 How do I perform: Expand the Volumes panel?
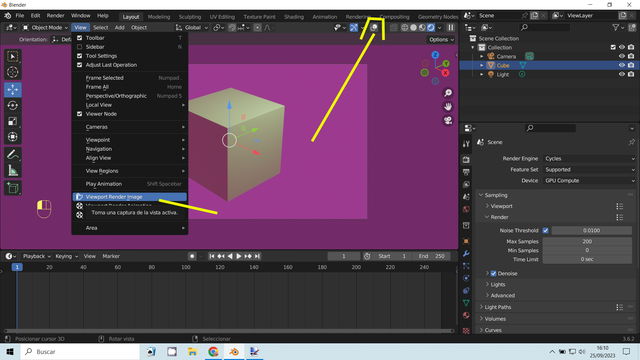click(495, 319)
